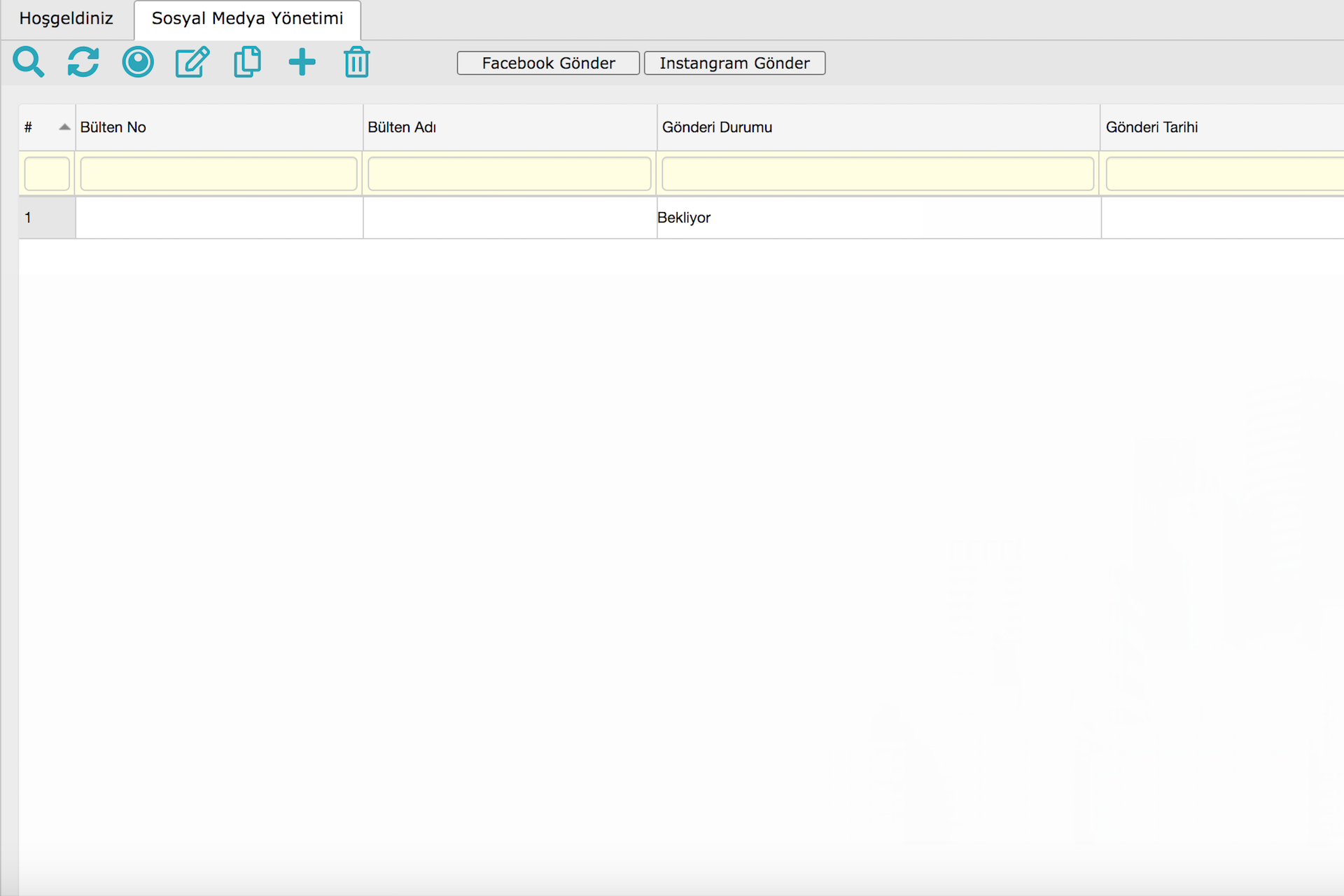
Task: Select row 1 with Bekliyor status
Action: point(684,218)
